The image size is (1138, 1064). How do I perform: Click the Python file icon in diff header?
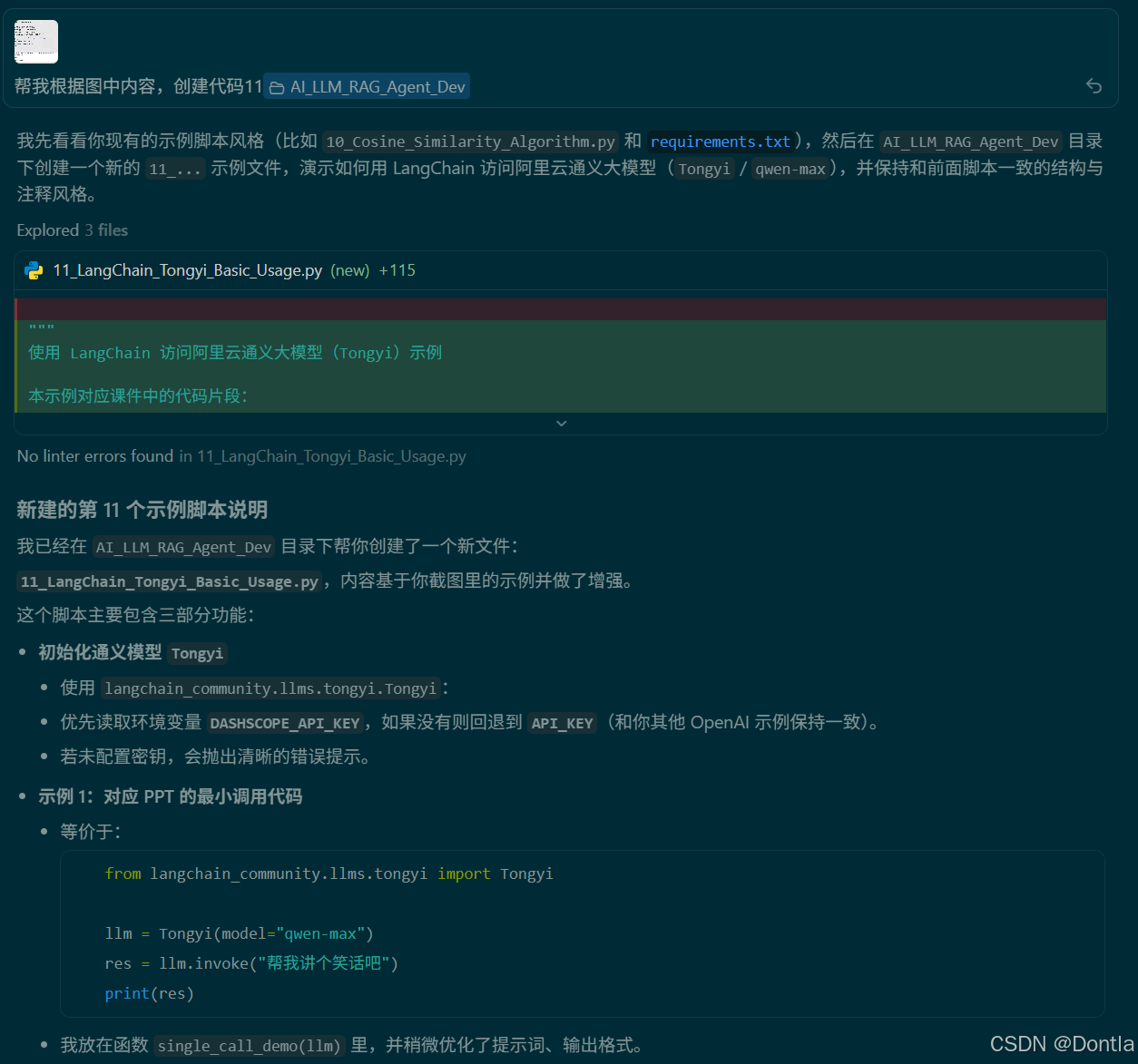coord(34,270)
